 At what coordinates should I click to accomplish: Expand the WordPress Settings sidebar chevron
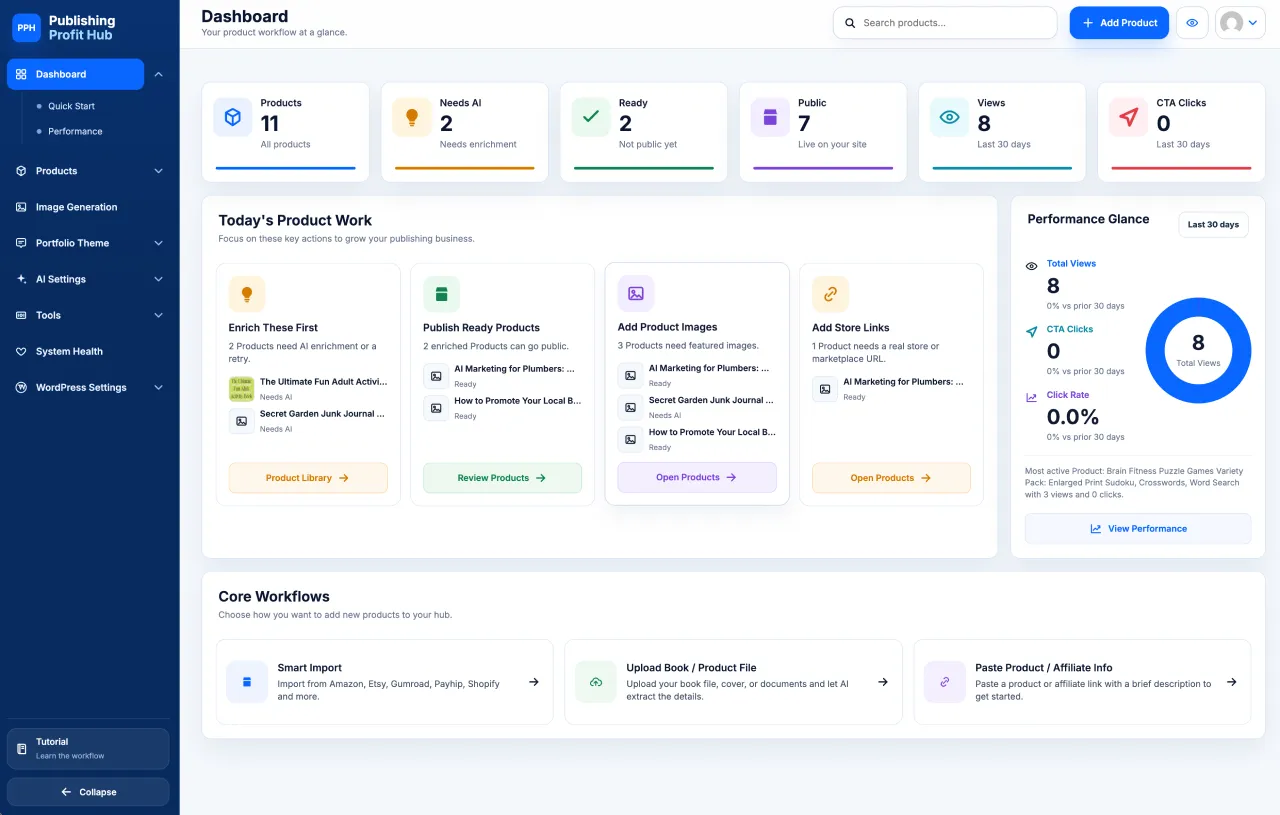coord(158,387)
